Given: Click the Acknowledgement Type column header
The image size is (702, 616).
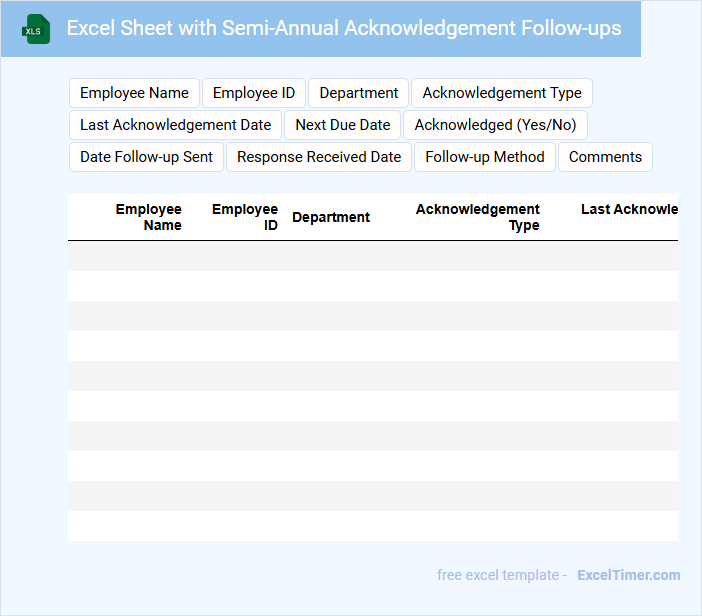Looking at the screenshot, I should tap(478, 217).
